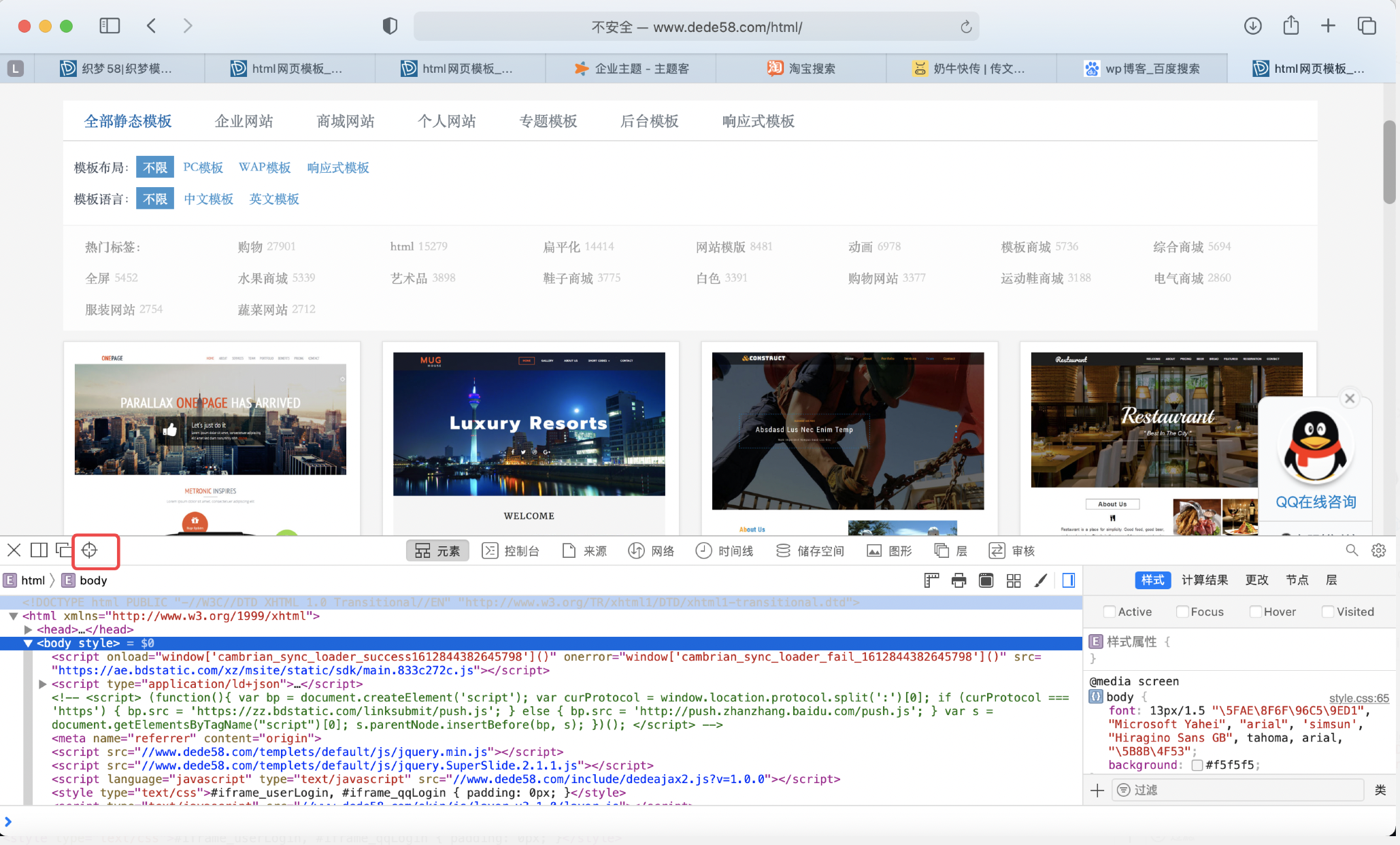Start element selection crosshair tool
This screenshot has width=1400, height=845.
[x=90, y=550]
